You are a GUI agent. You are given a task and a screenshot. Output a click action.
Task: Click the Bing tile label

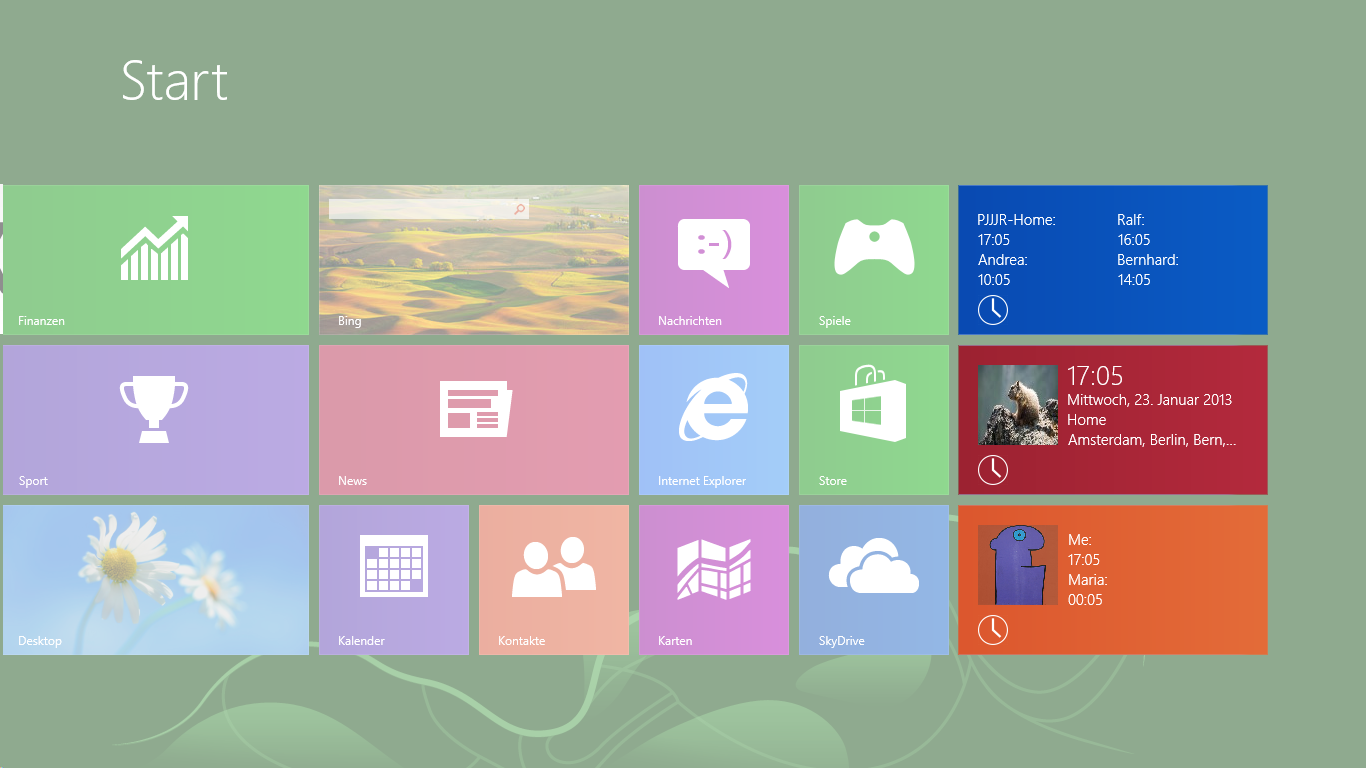[349, 321]
